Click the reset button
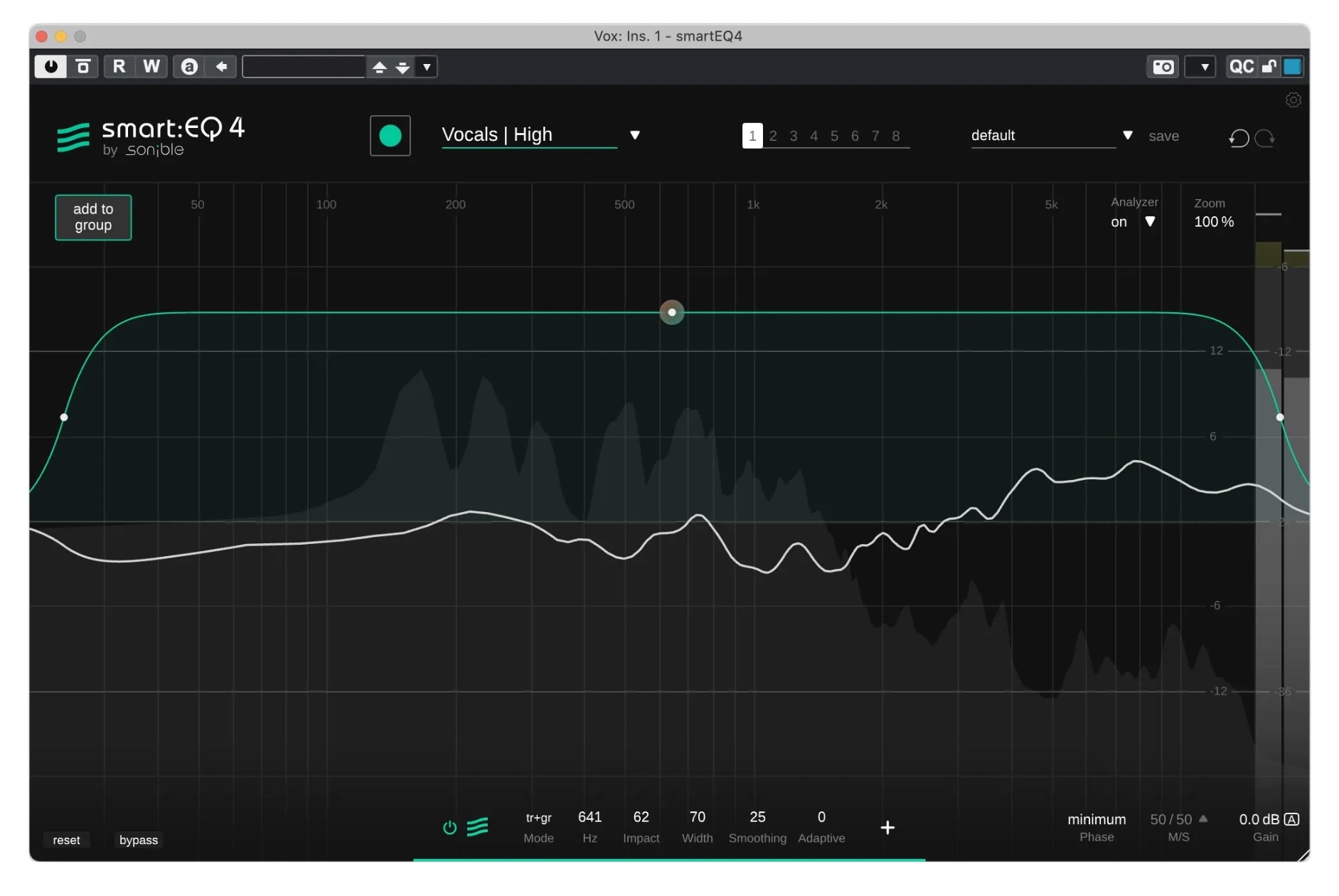This screenshot has height=896, width=1339. click(66, 840)
